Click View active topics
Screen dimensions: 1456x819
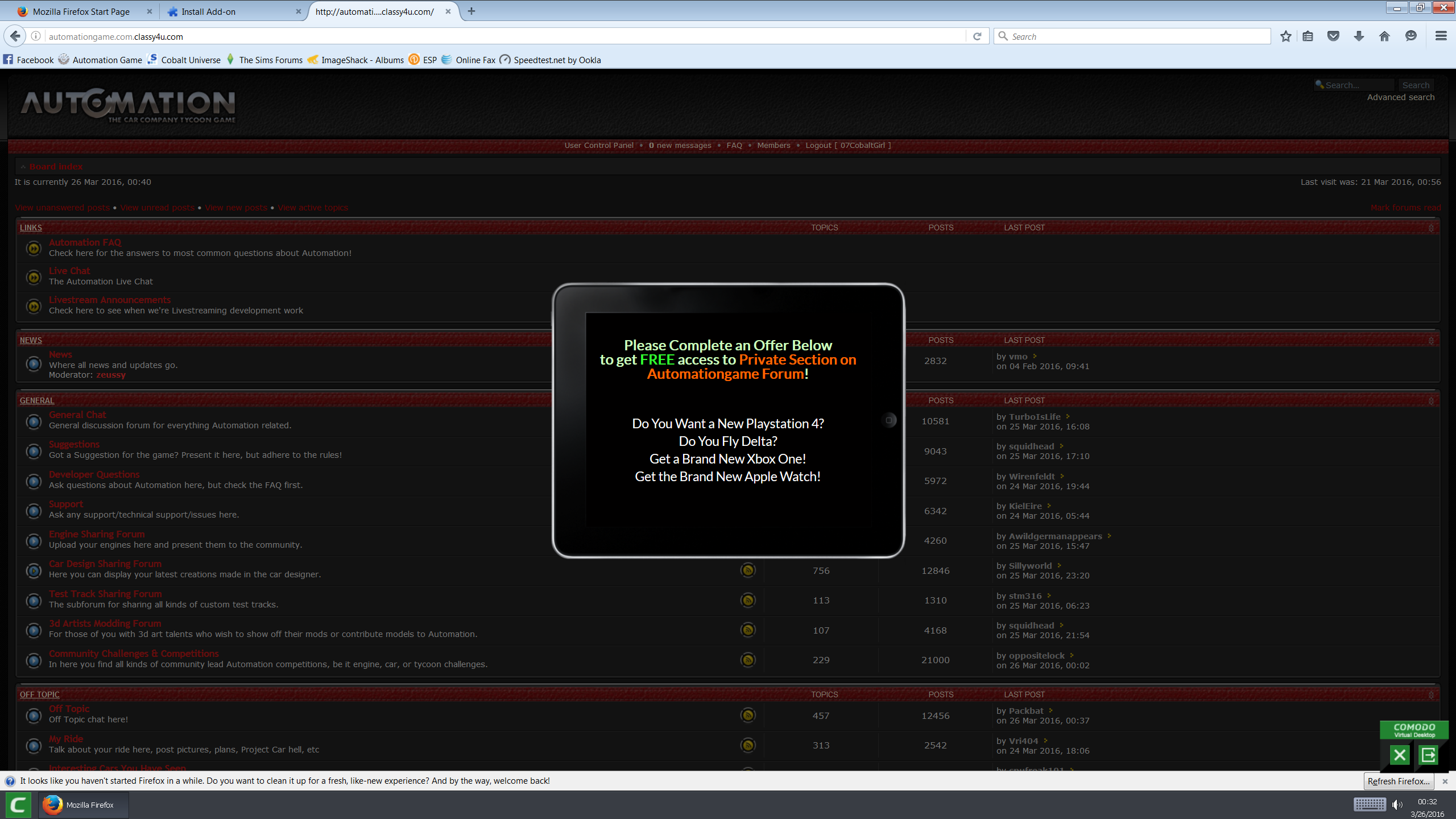coord(313,208)
